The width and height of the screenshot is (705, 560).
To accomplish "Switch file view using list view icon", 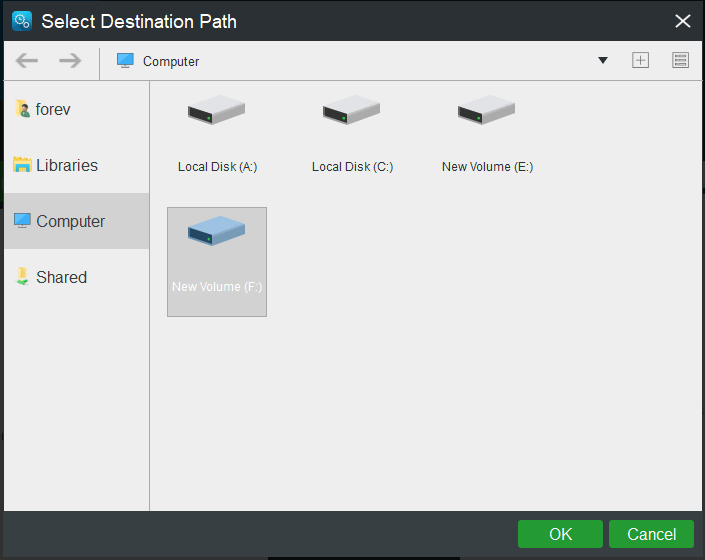I will [681, 61].
